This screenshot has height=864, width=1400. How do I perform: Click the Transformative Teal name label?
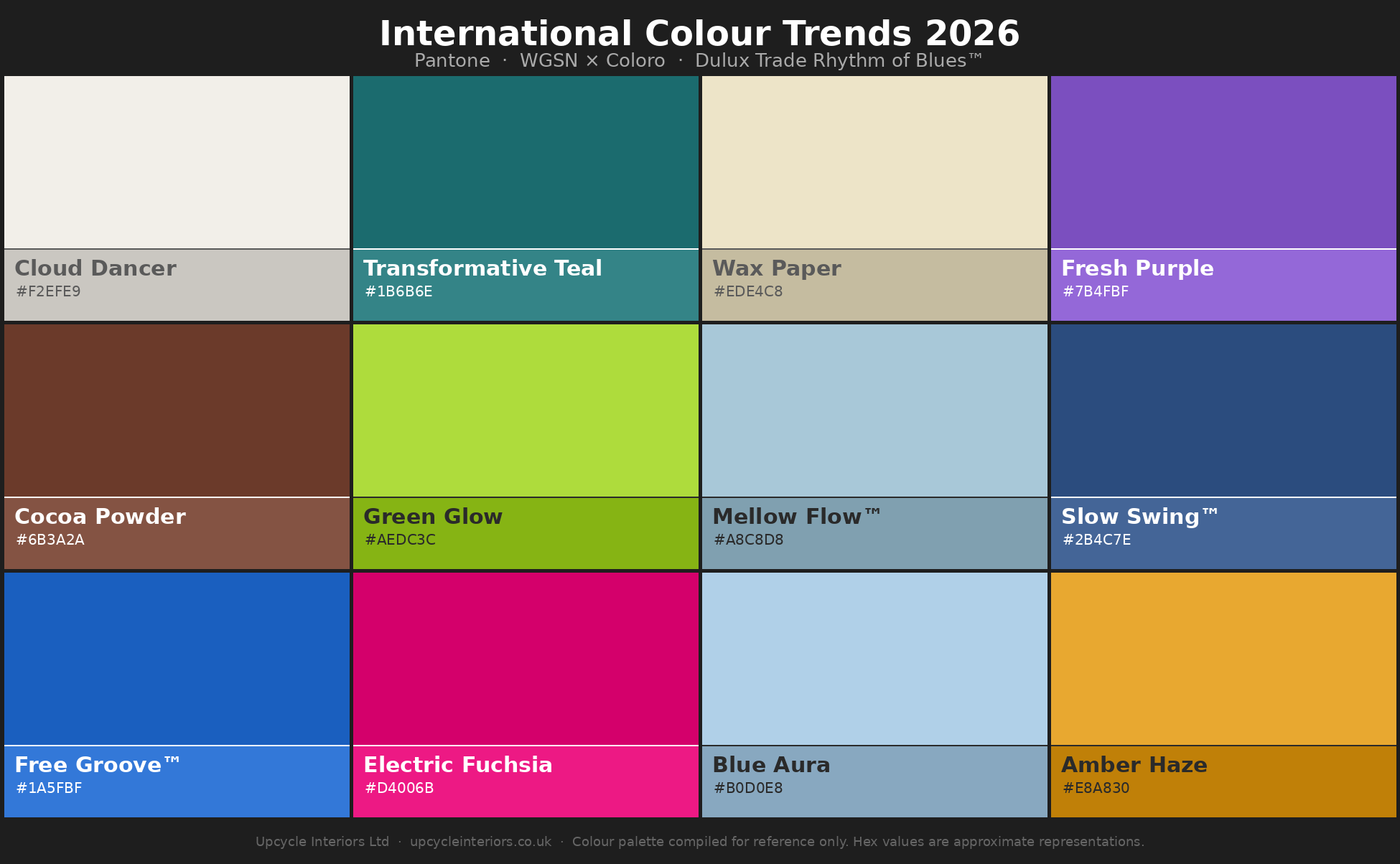[x=482, y=268]
